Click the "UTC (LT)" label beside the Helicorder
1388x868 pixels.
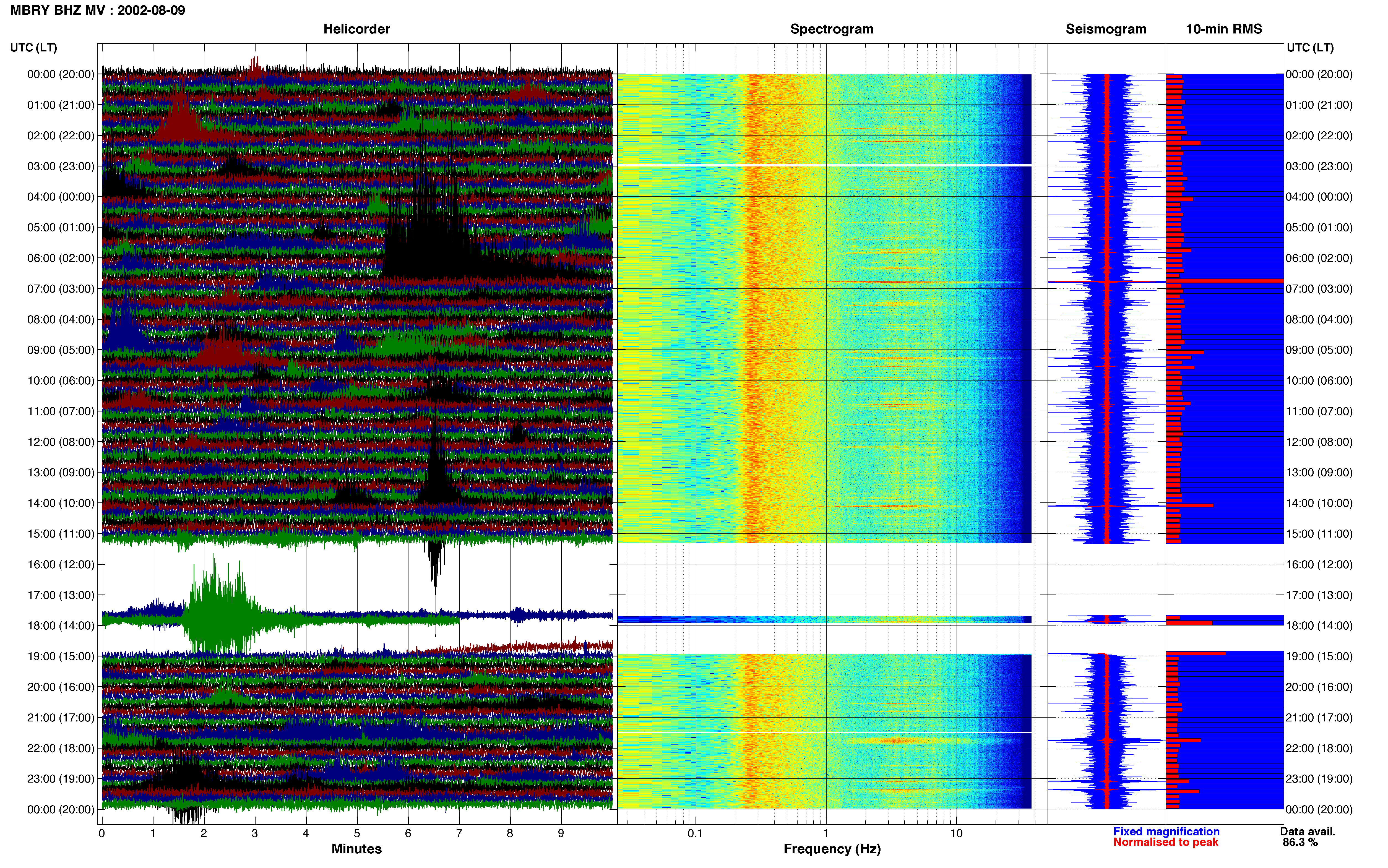[34, 48]
